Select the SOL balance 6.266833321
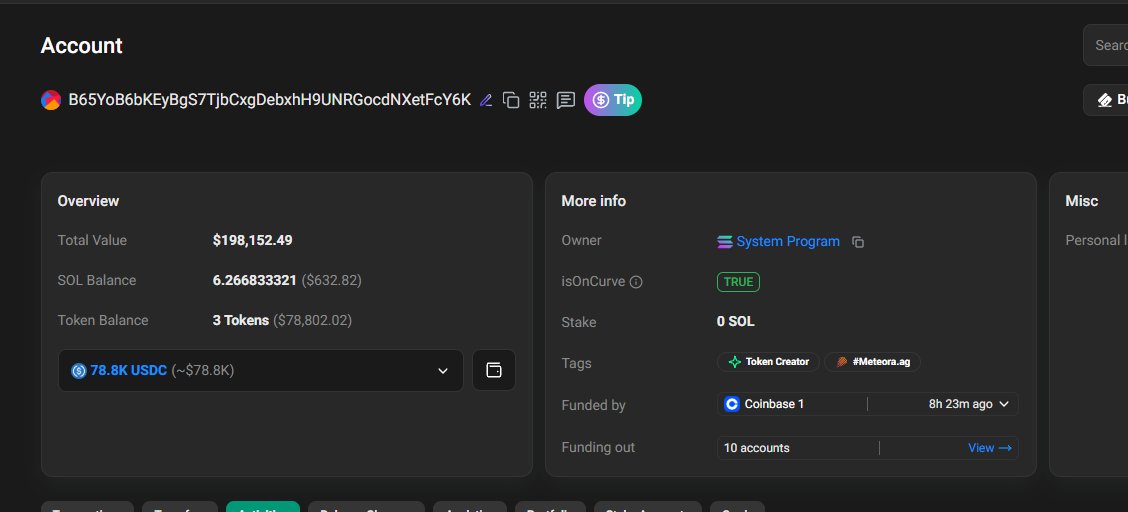This screenshot has width=1128, height=512. 255,280
